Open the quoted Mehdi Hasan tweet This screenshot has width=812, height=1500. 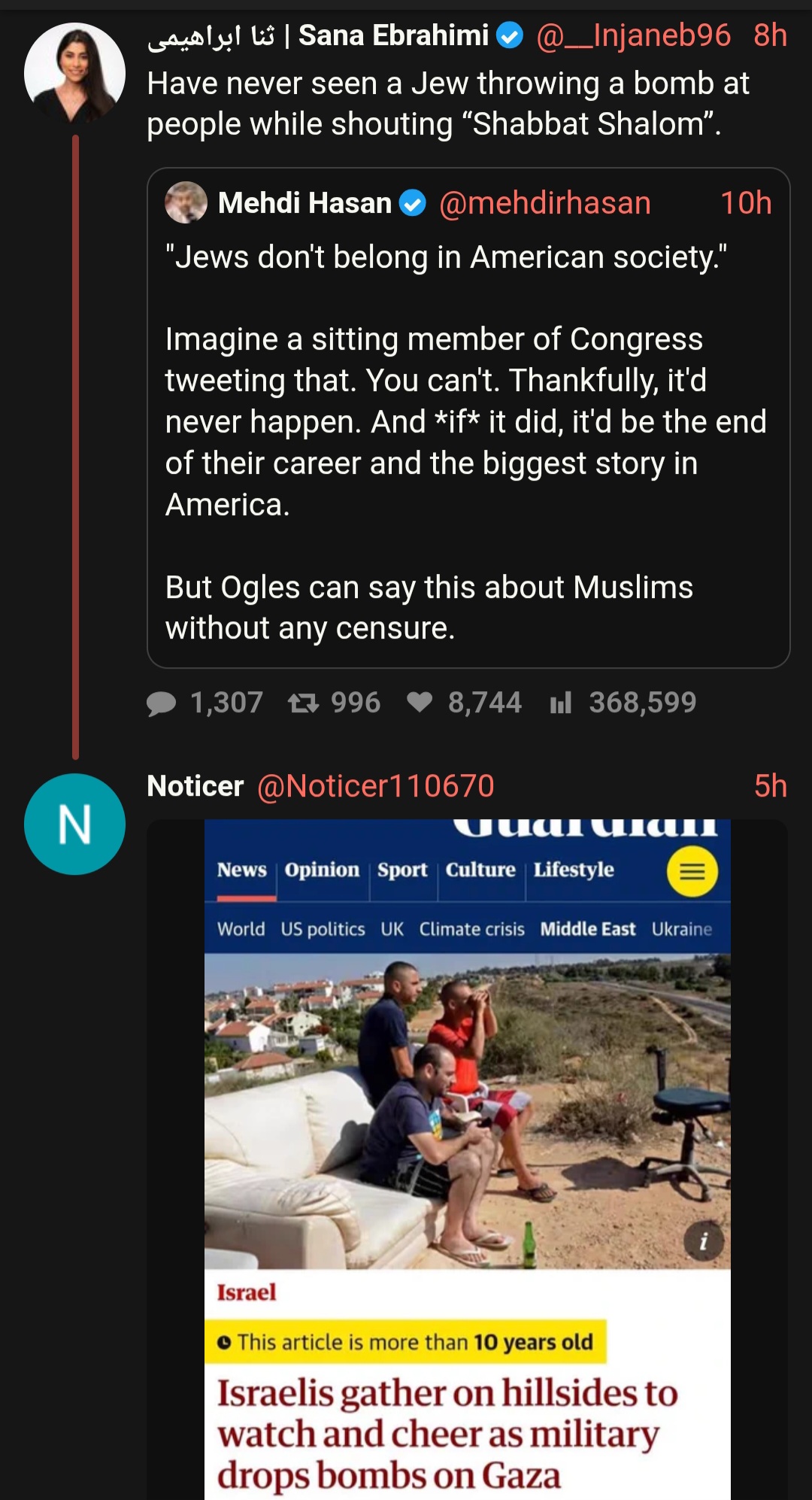tap(468, 418)
